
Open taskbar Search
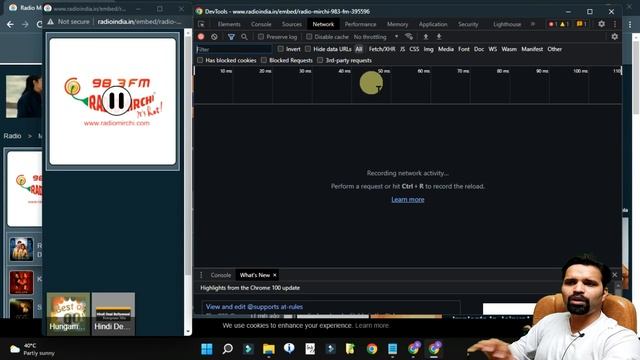click(x=227, y=349)
